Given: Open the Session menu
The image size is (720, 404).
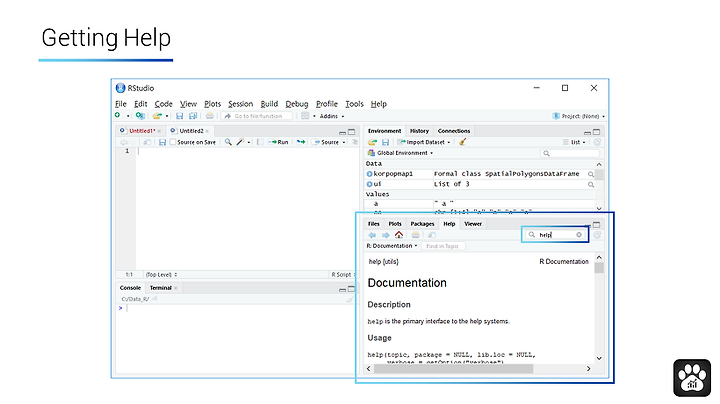Looking at the screenshot, I should point(241,104).
